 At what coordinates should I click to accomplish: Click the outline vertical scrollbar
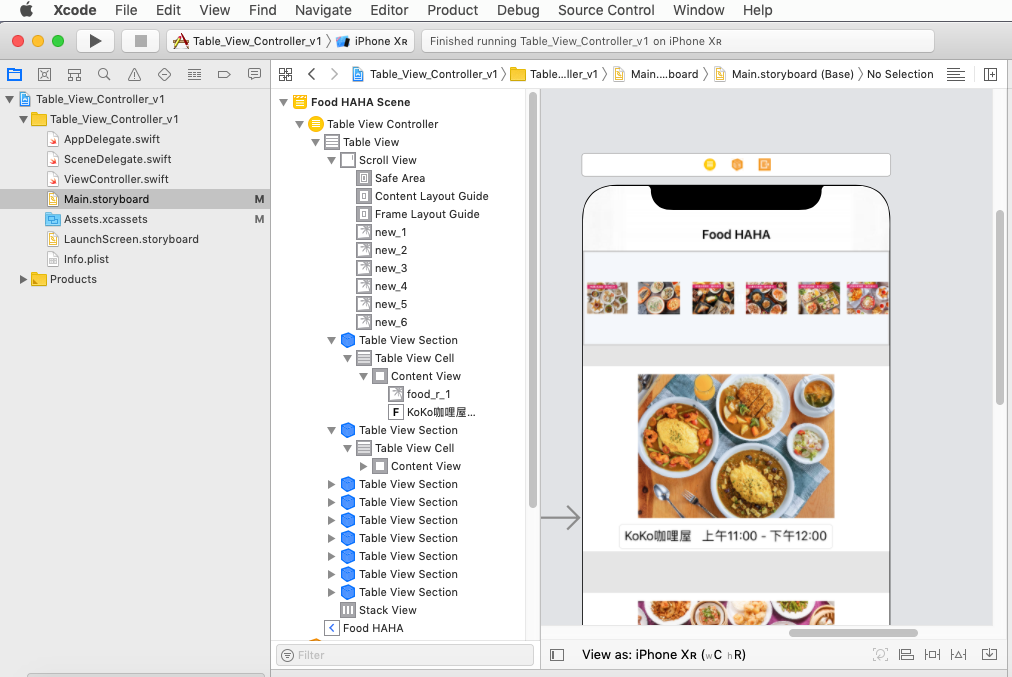pos(532,300)
